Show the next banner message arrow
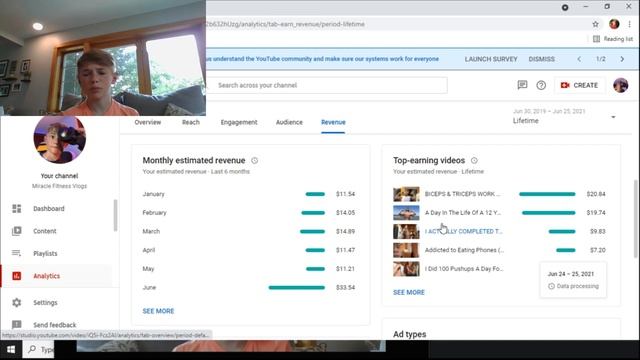The image size is (640, 360). tap(622, 59)
